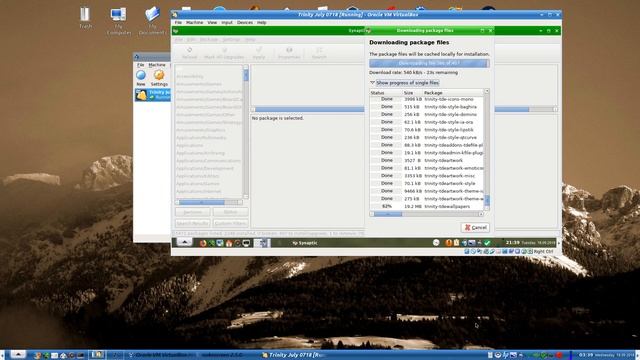
Task: Open File menu in VirtualBox Manager window
Action: [140, 65]
